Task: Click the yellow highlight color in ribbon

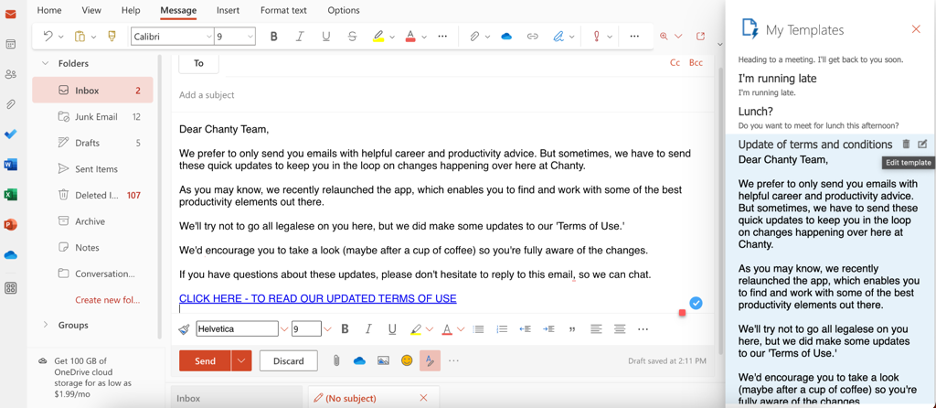Action: (378, 37)
